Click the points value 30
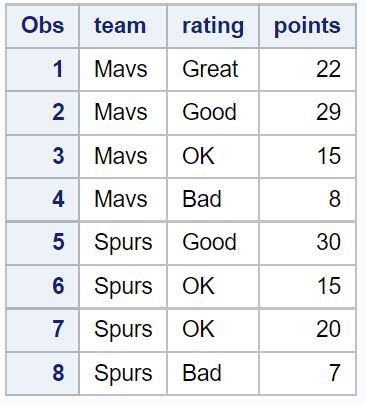 pyautogui.click(x=307, y=243)
